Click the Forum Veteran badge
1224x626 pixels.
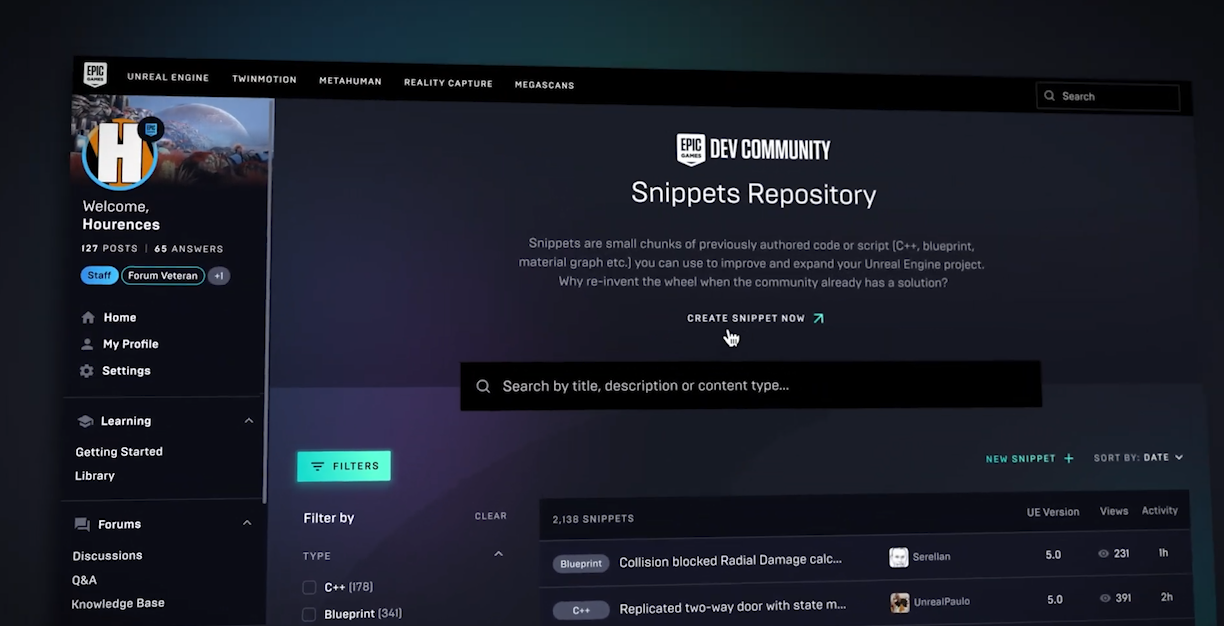tap(163, 275)
